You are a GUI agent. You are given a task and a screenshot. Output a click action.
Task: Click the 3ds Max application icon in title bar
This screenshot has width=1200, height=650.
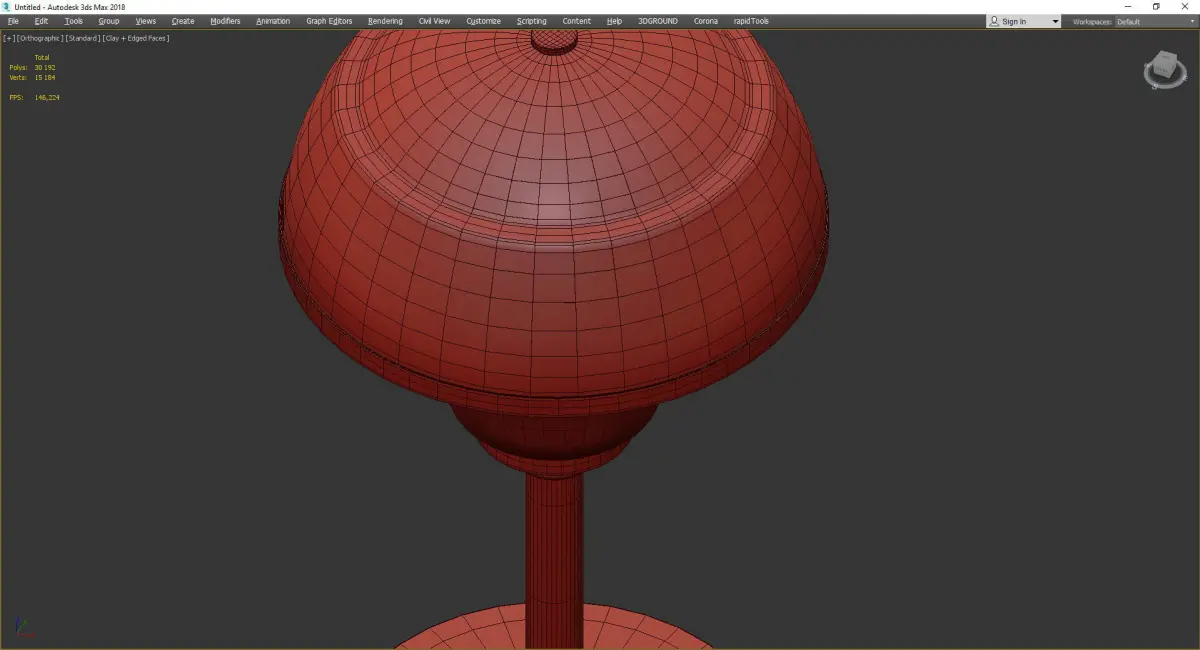click(6, 6)
